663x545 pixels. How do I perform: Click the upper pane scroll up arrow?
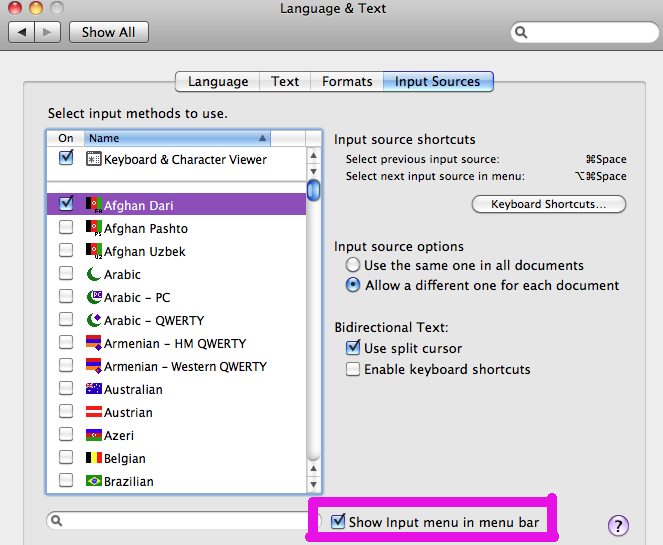(x=313, y=155)
